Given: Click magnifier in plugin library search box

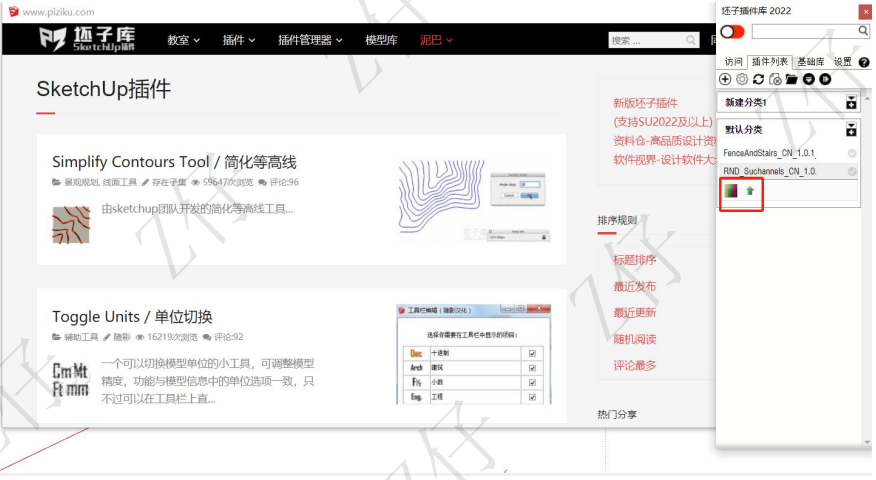Looking at the screenshot, I should [x=863, y=31].
